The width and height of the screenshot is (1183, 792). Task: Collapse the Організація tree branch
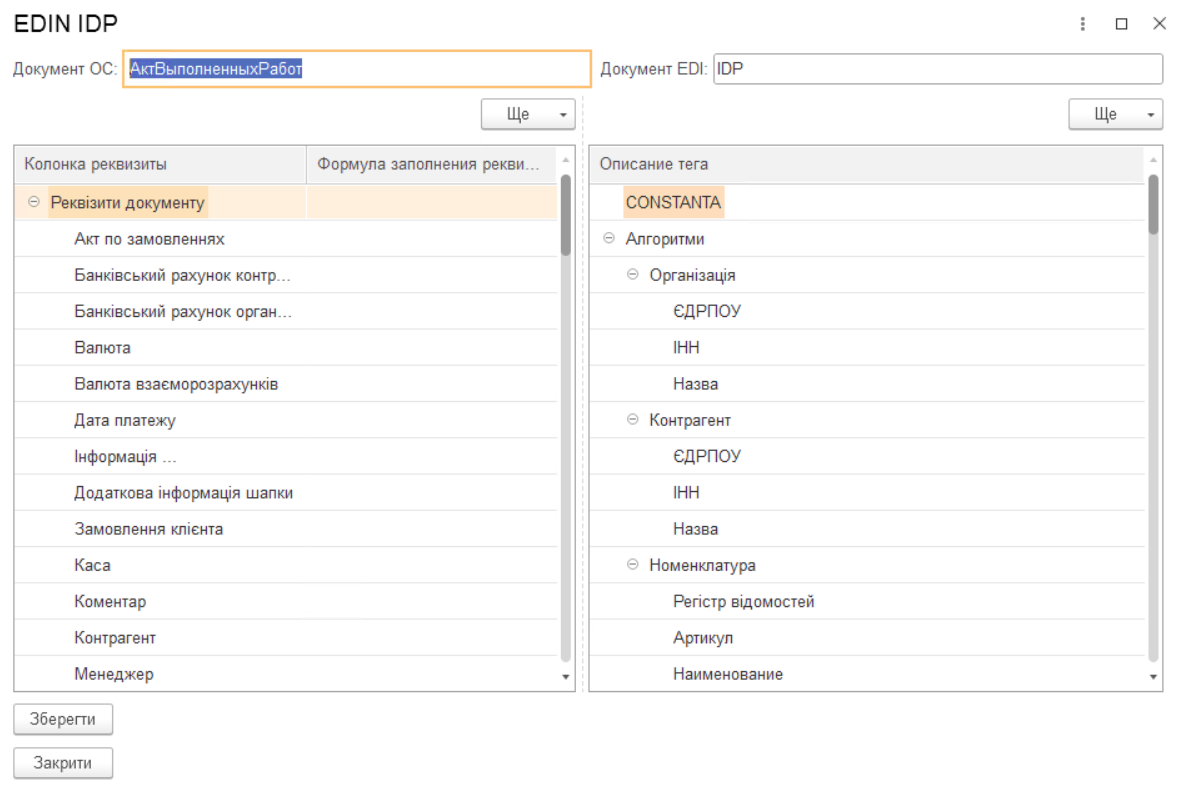coord(632,275)
